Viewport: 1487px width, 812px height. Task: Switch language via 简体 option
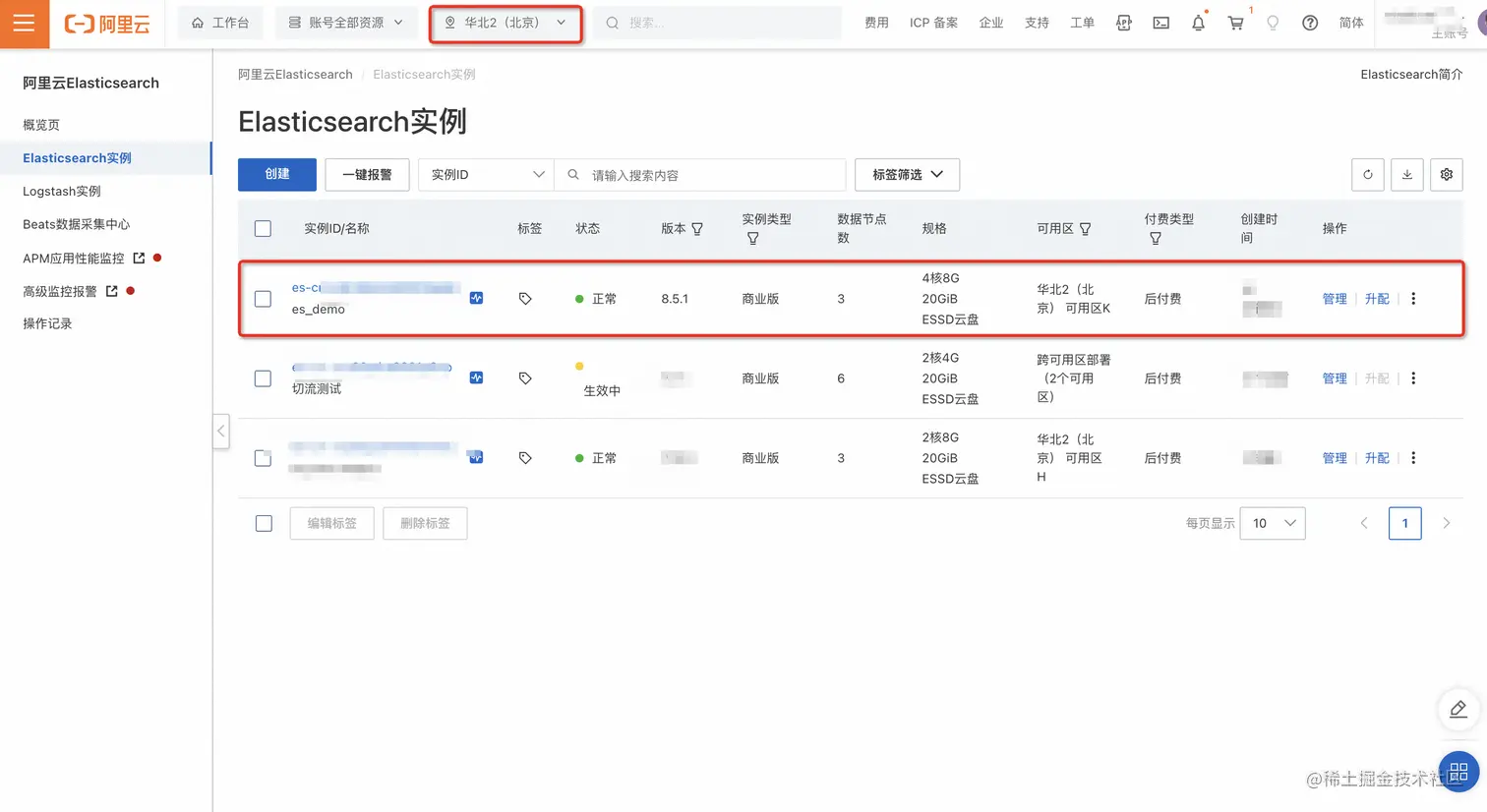[1351, 23]
